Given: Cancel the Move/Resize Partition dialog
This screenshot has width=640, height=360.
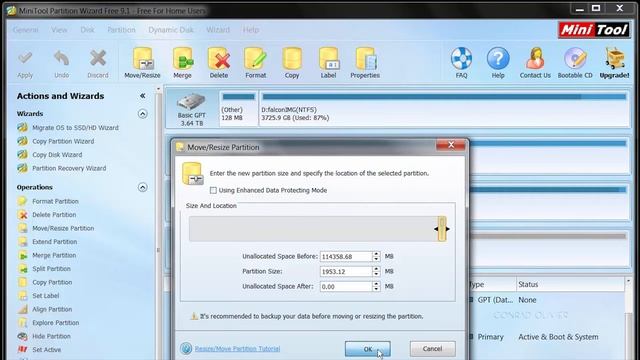Looking at the screenshot, I should tap(433, 349).
